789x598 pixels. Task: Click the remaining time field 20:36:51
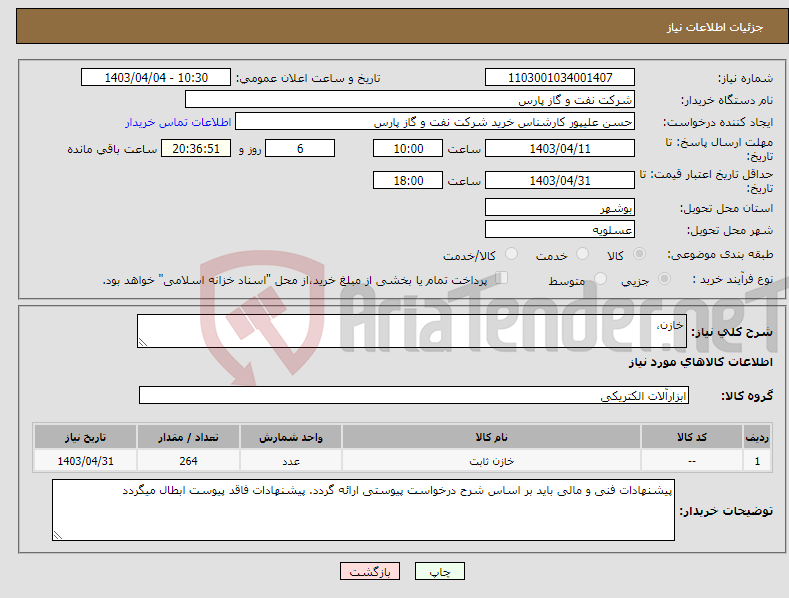tap(196, 148)
